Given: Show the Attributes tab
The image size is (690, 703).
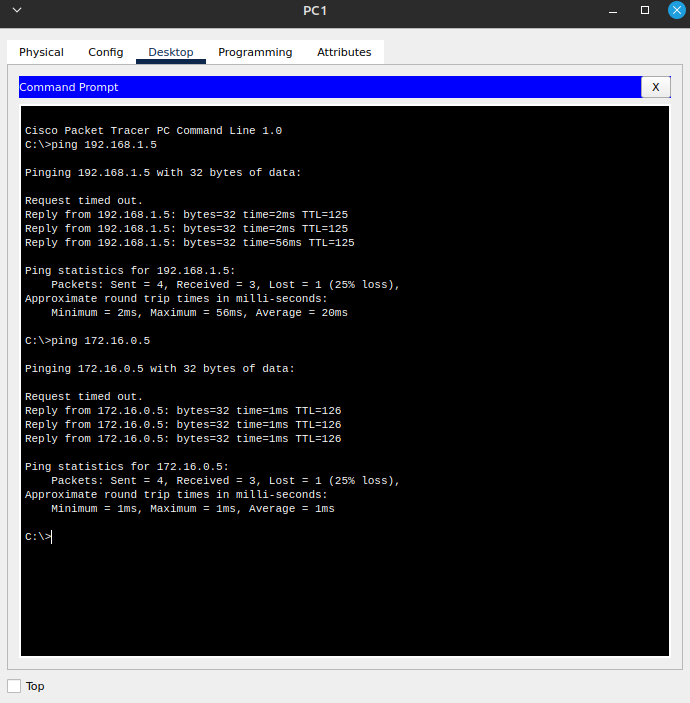Looking at the screenshot, I should [x=344, y=52].
